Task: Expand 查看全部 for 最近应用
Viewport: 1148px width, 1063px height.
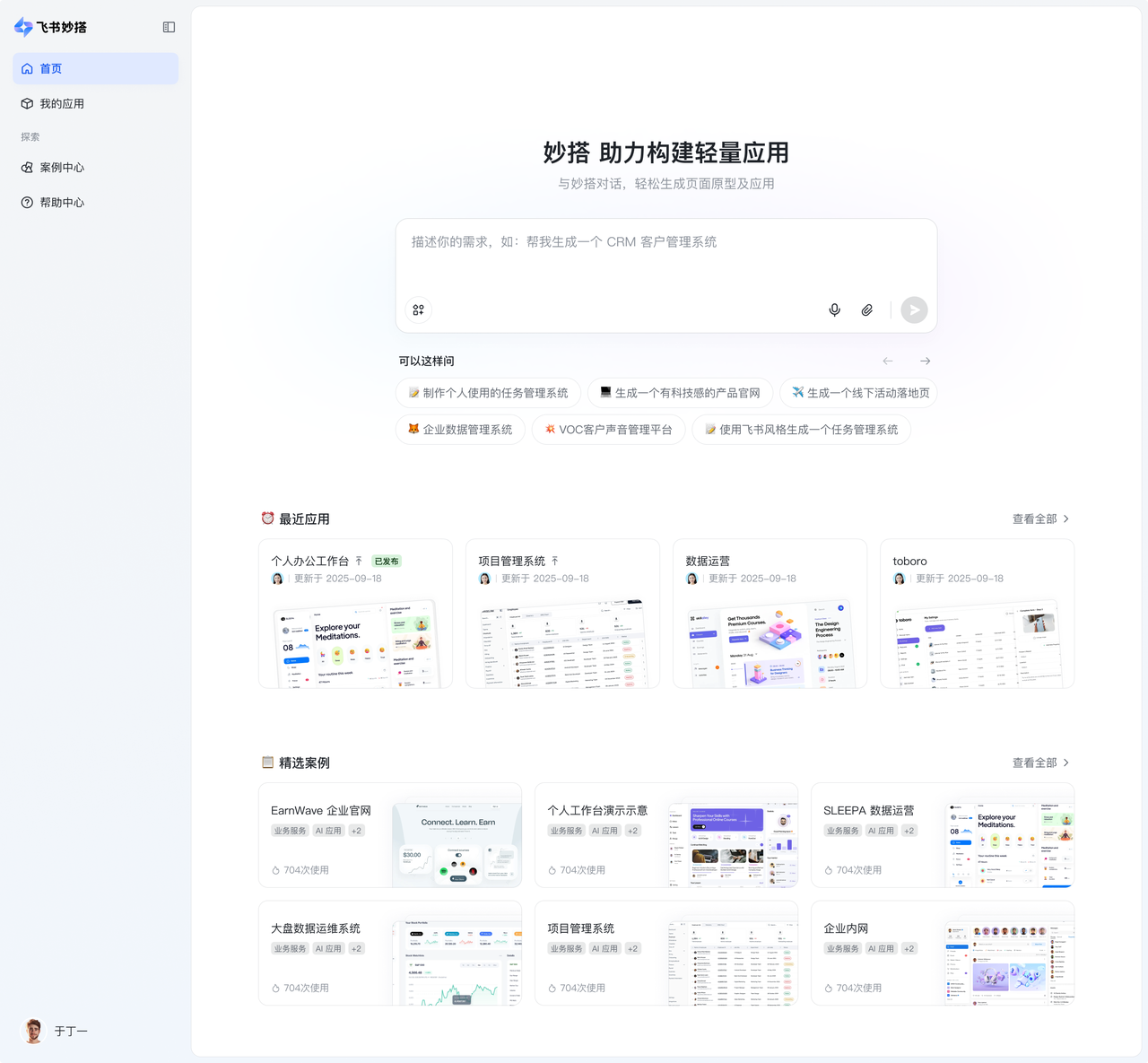Action: coord(1040,518)
